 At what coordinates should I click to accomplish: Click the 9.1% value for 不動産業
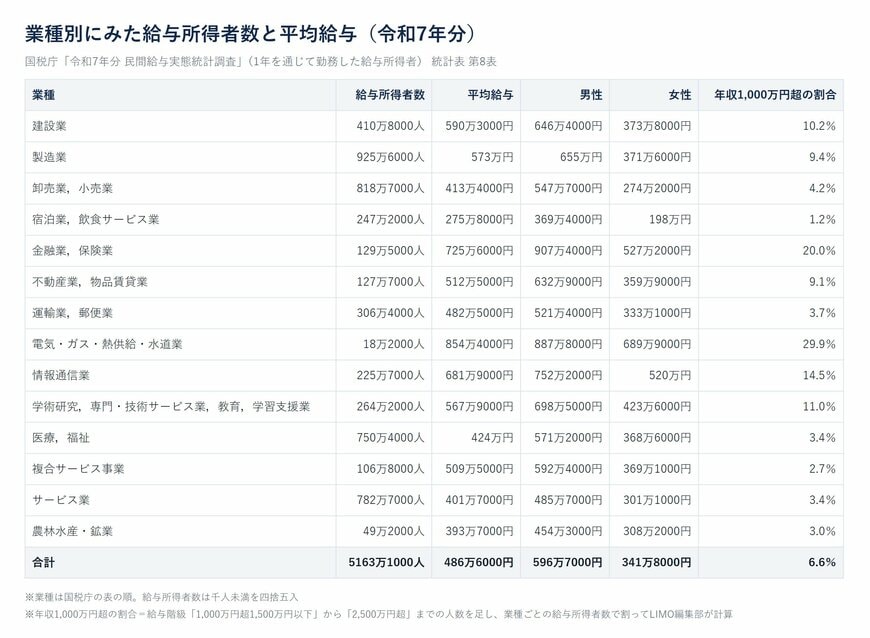click(x=822, y=282)
